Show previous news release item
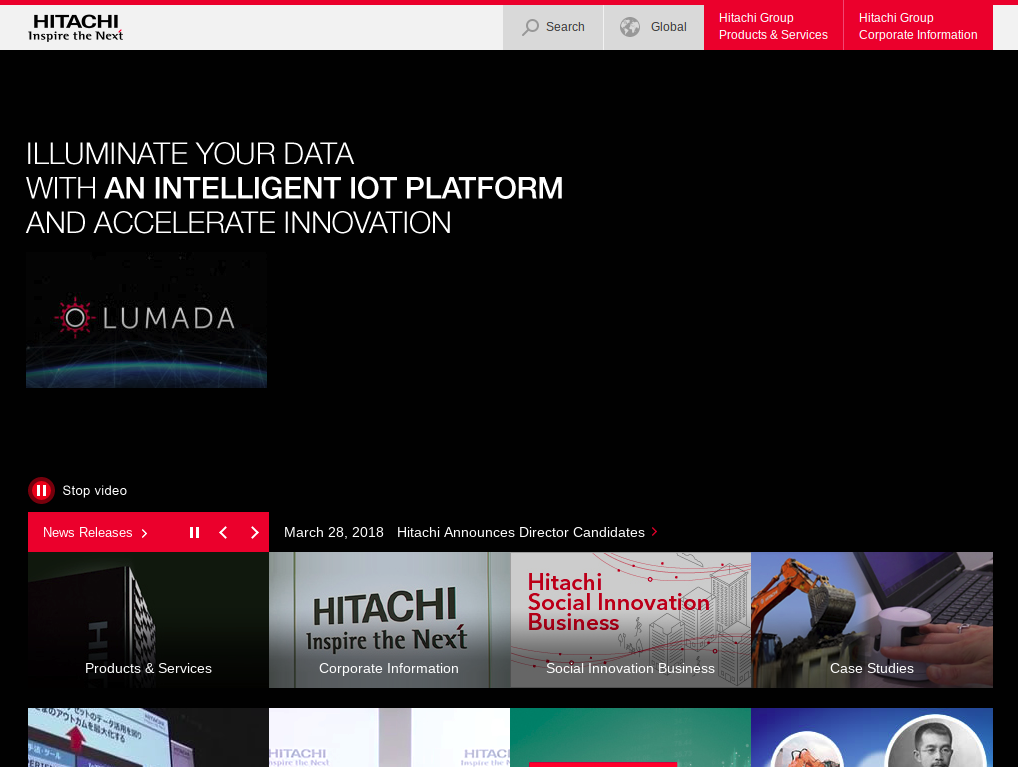 tap(223, 533)
